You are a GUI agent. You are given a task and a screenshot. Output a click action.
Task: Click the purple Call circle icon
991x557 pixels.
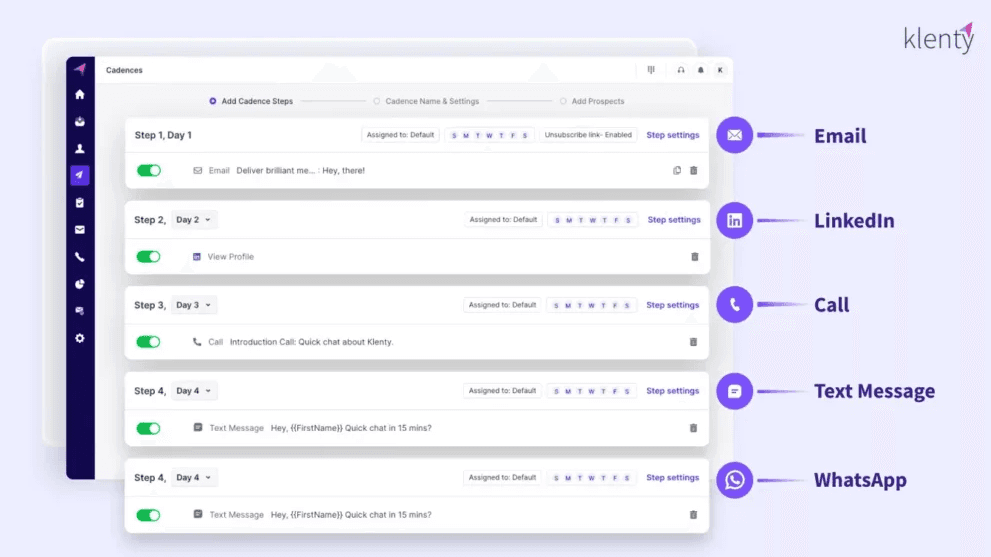coord(734,305)
